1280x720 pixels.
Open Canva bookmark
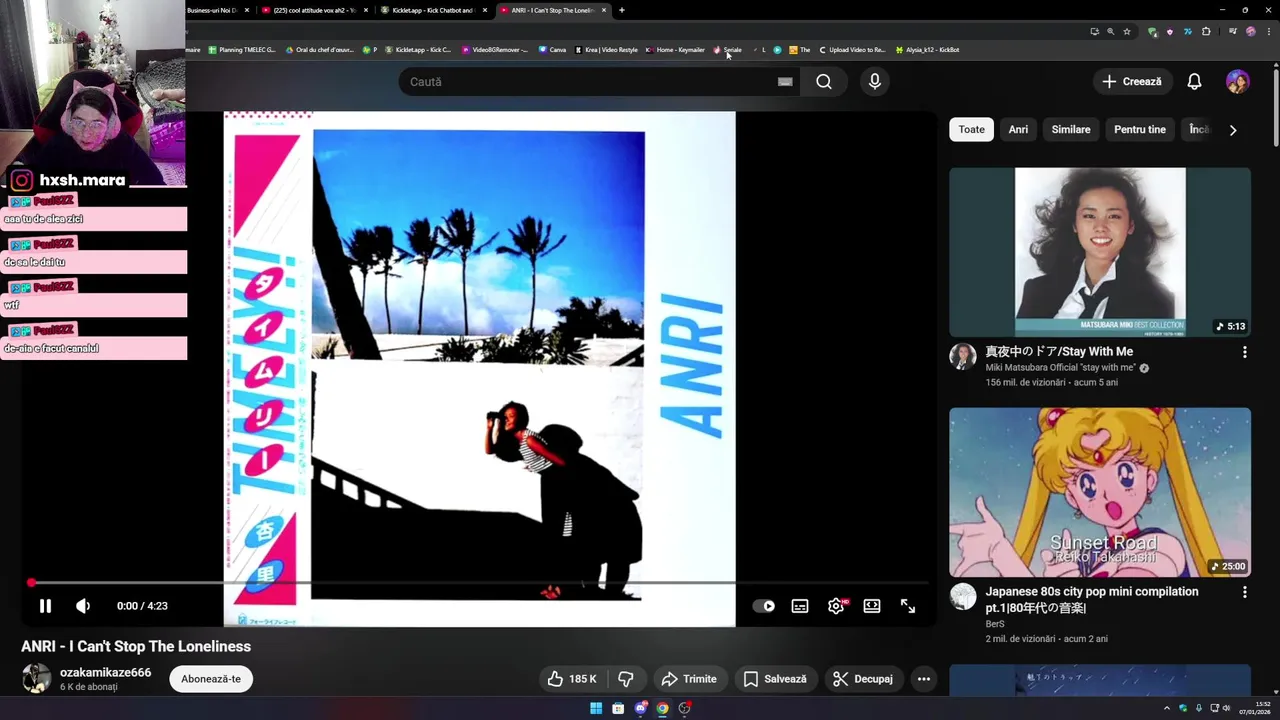(x=552, y=50)
